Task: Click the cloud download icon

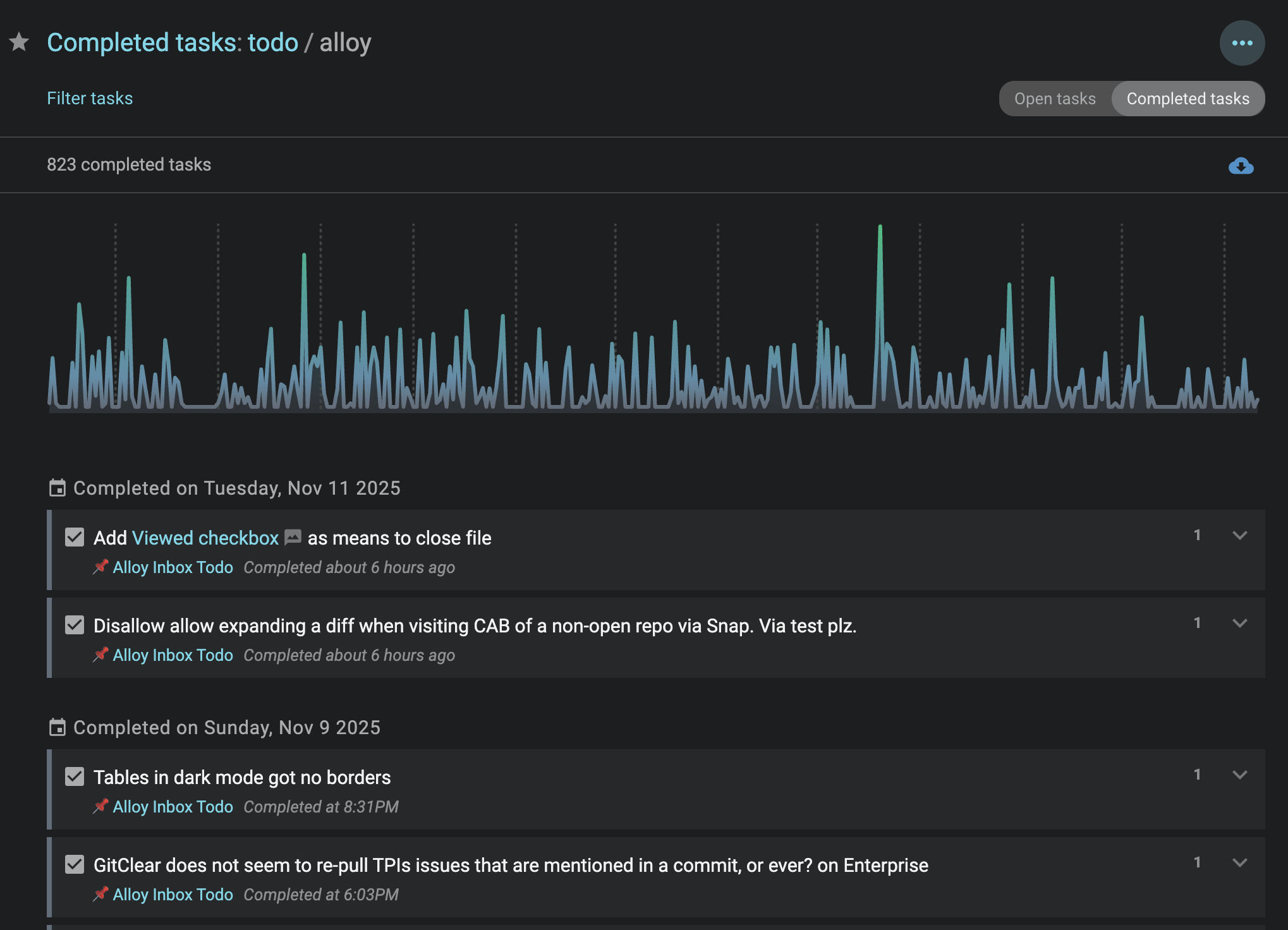Action: 1241,166
